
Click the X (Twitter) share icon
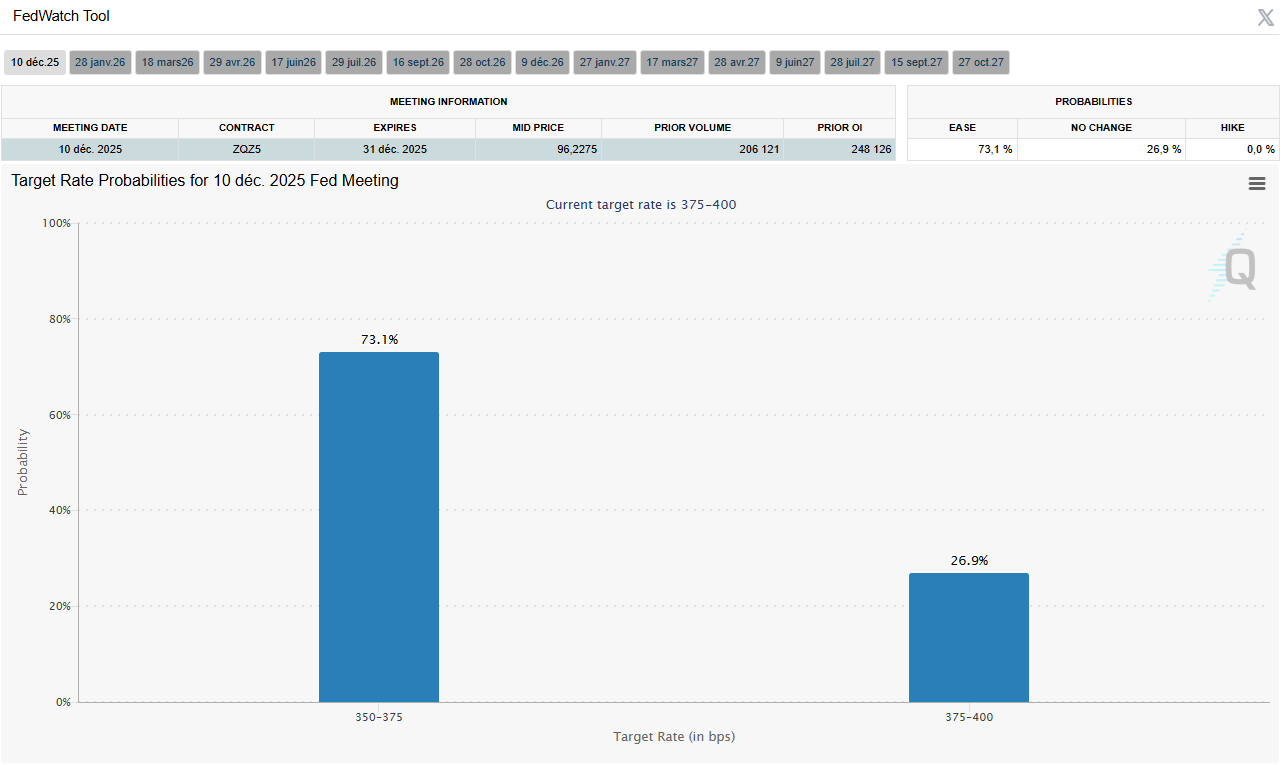(x=1265, y=17)
